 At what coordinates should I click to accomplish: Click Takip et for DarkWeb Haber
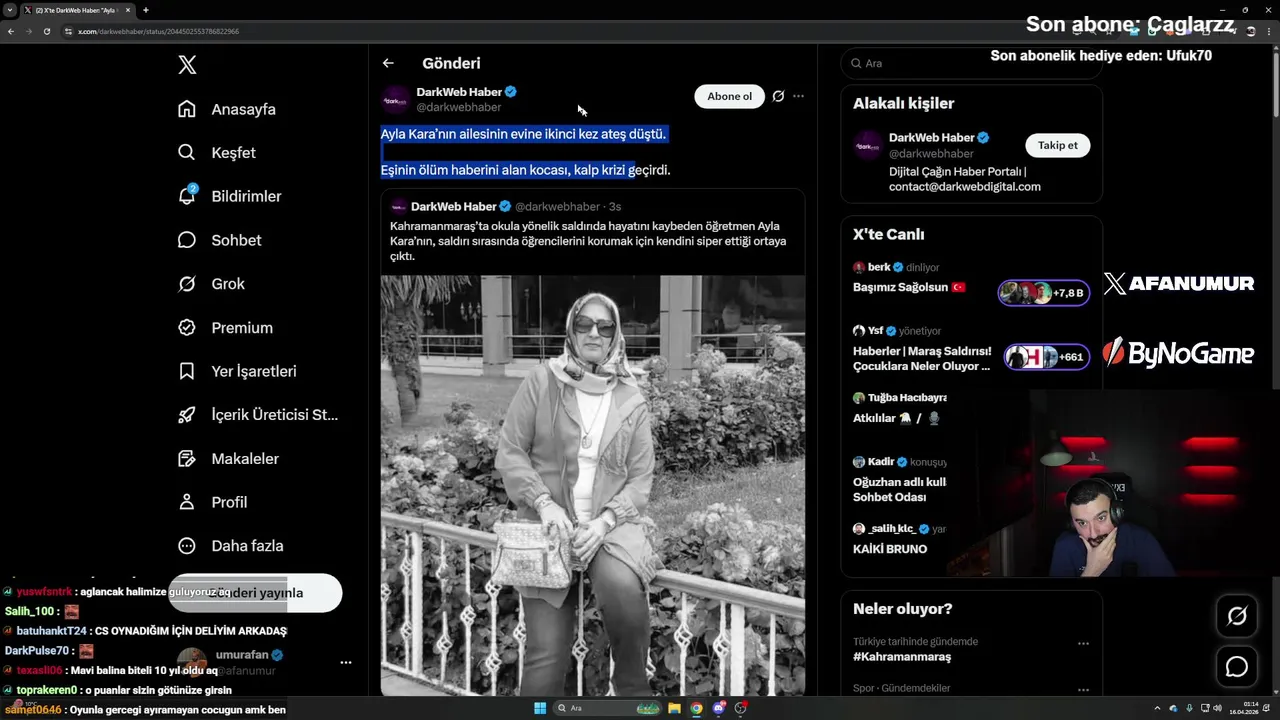[x=1057, y=145]
